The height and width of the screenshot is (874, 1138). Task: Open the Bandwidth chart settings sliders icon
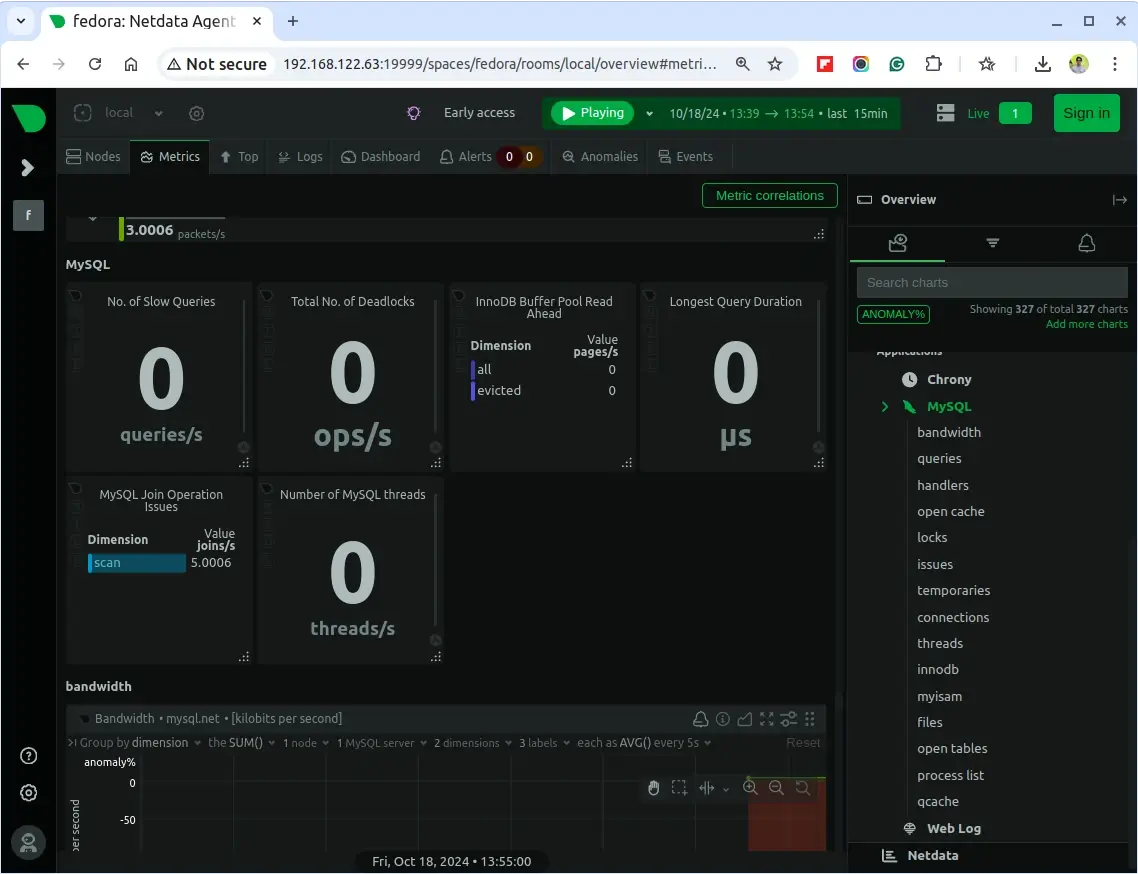point(788,719)
